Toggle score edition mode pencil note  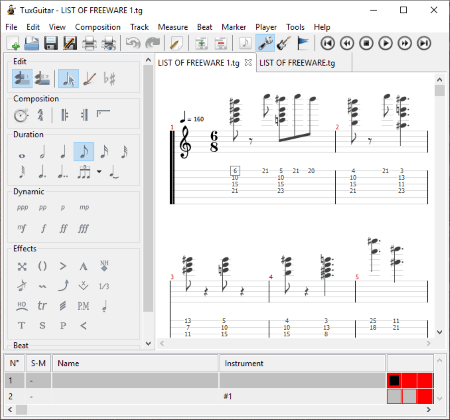(x=89, y=79)
